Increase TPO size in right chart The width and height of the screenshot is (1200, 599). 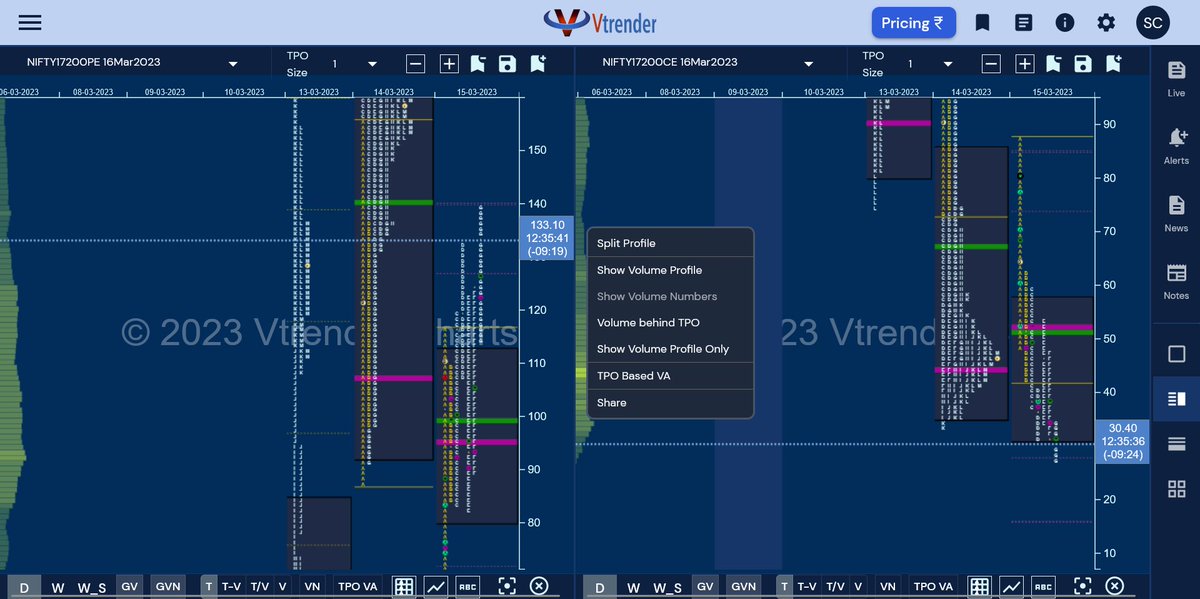click(x=1024, y=64)
